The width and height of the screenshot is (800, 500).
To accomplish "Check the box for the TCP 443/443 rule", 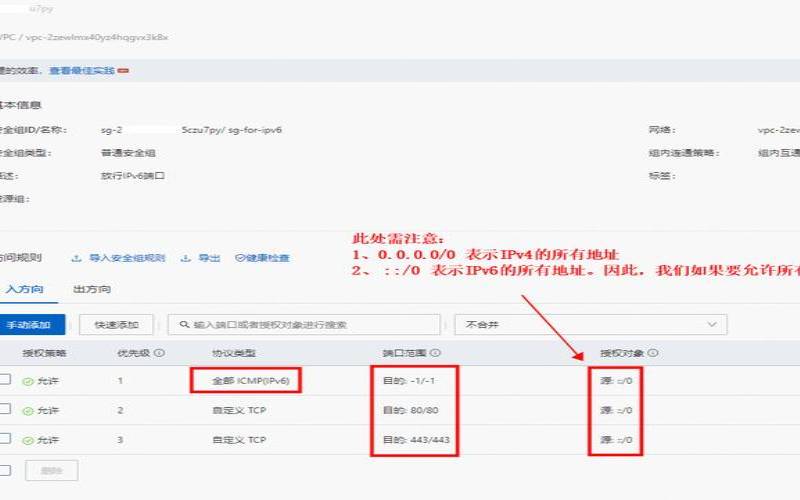I will tap(5, 438).
